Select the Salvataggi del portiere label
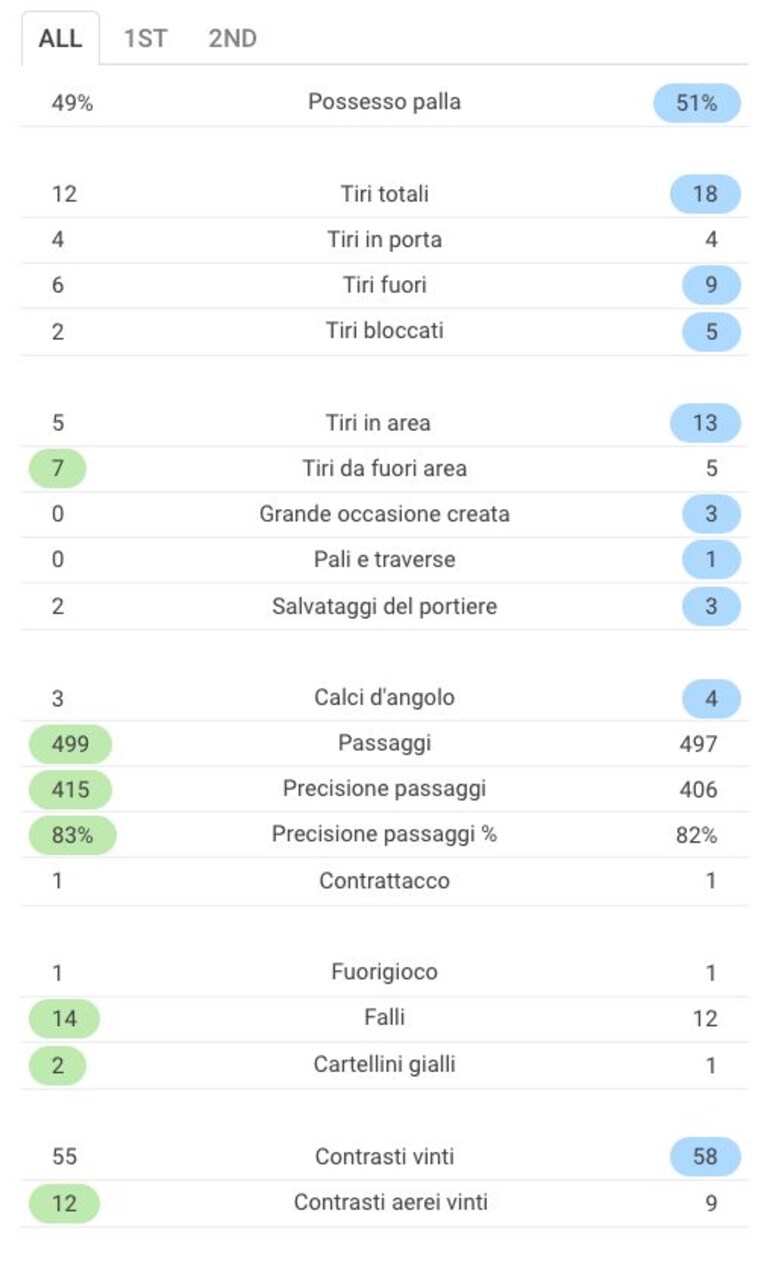The image size is (767, 1278). 384,606
